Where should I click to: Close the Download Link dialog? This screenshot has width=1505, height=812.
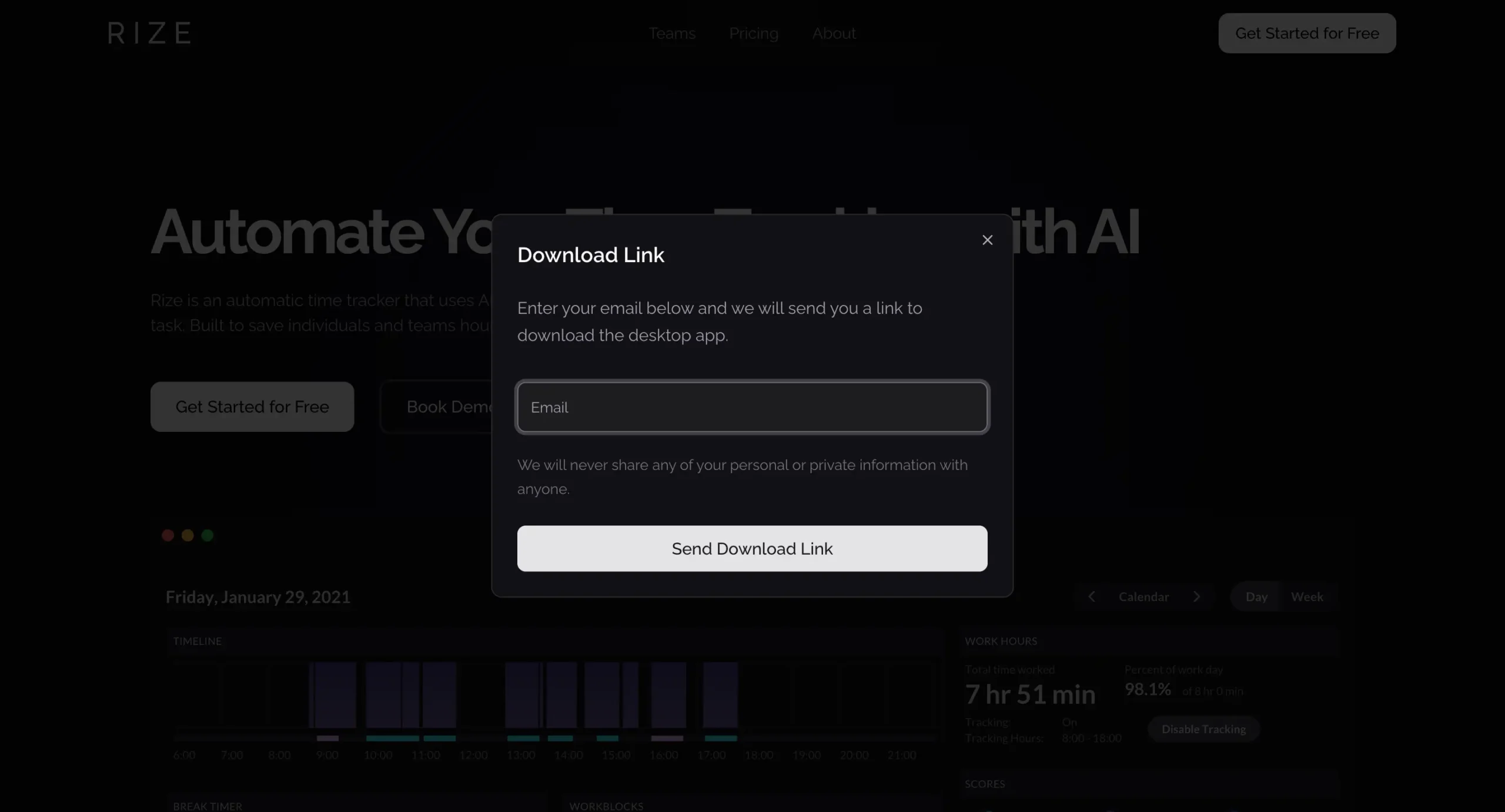click(987, 240)
